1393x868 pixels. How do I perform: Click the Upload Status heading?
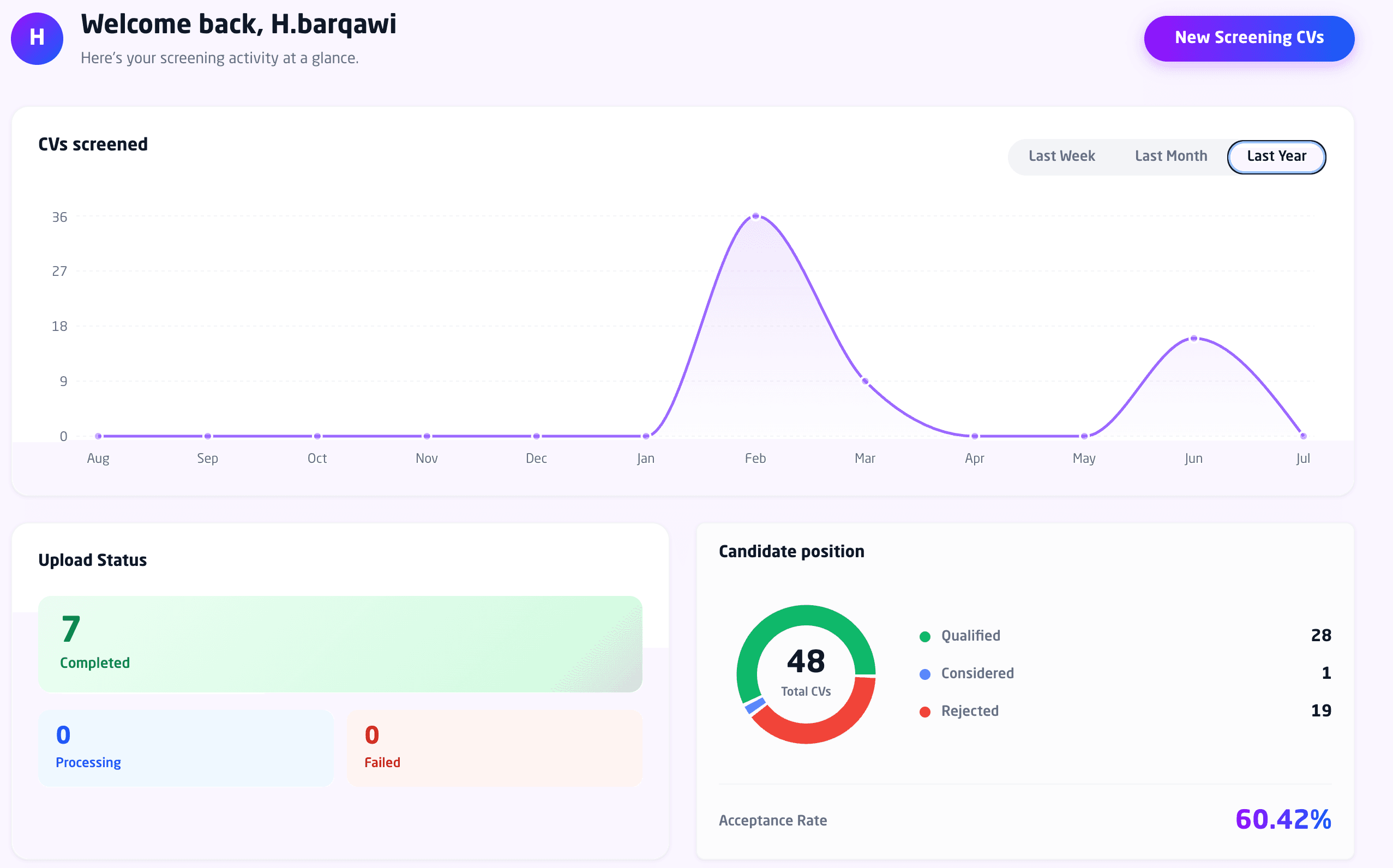(92, 560)
